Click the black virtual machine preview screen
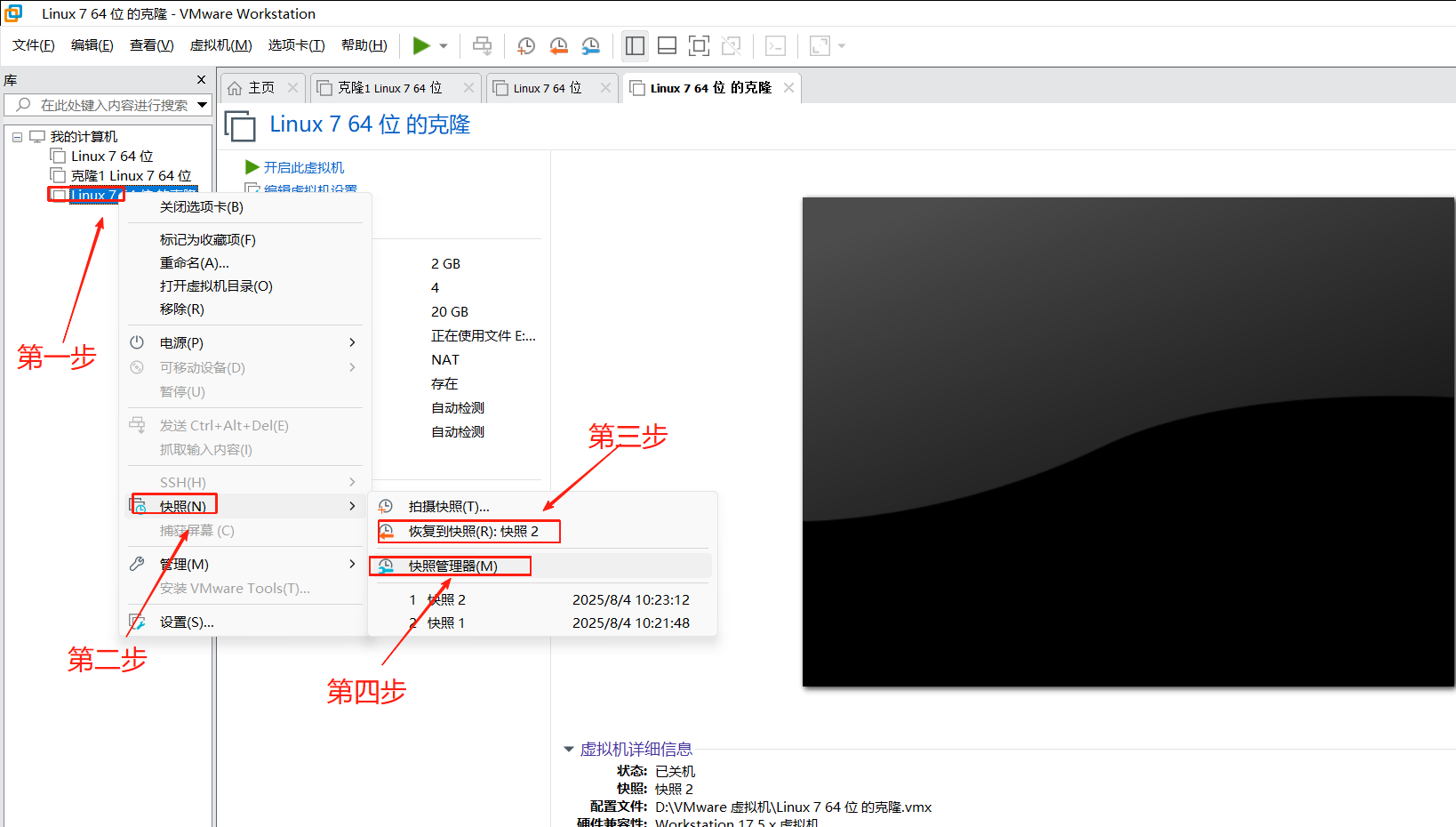 coord(1128,442)
